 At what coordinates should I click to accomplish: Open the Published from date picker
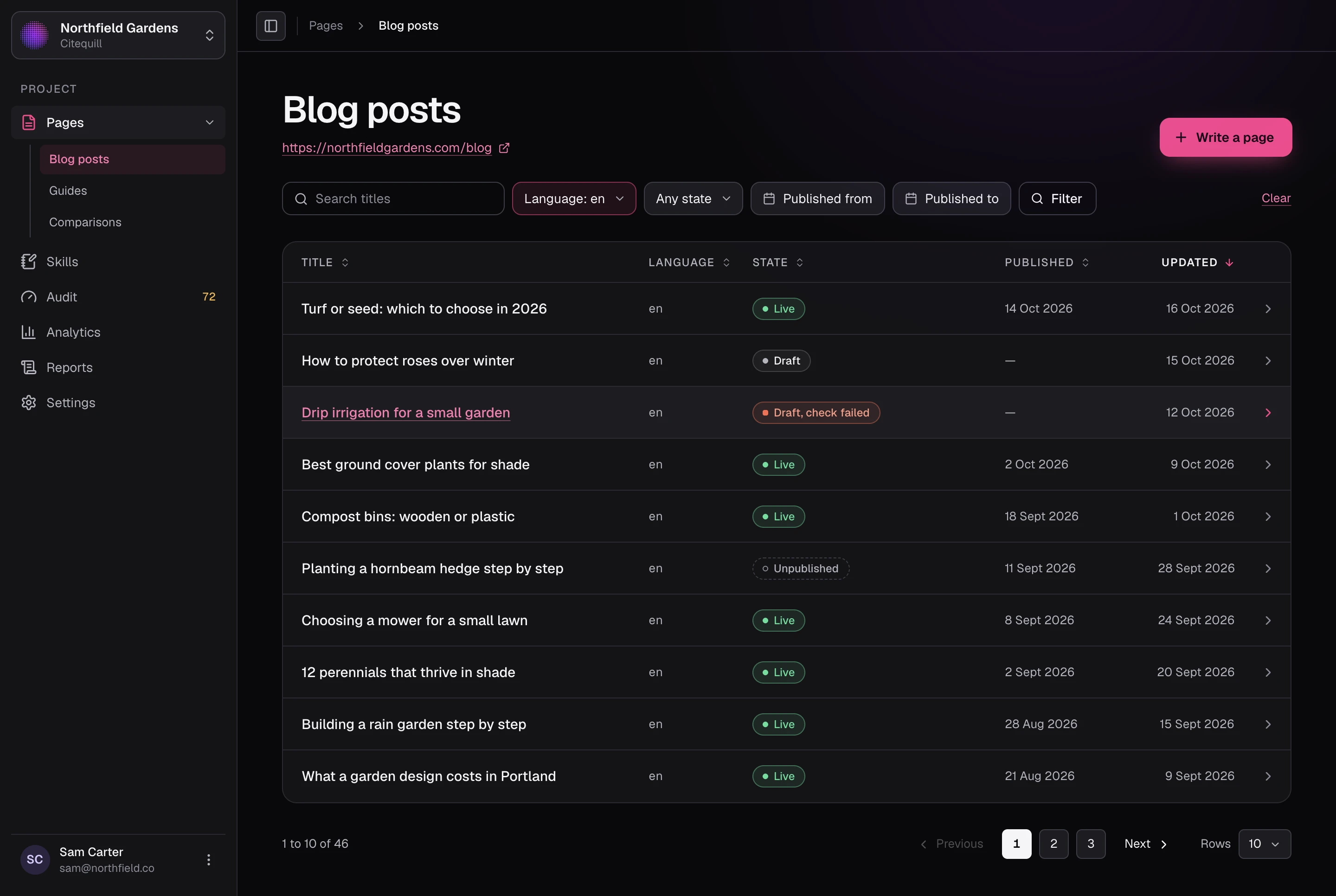pyautogui.click(x=817, y=199)
